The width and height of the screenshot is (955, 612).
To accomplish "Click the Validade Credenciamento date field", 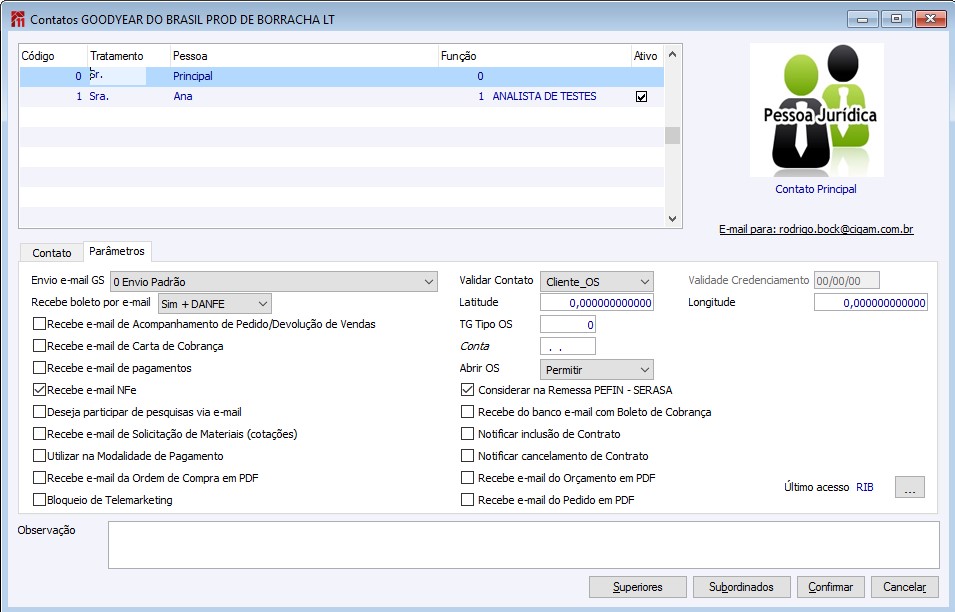I will [x=847, y=281].
